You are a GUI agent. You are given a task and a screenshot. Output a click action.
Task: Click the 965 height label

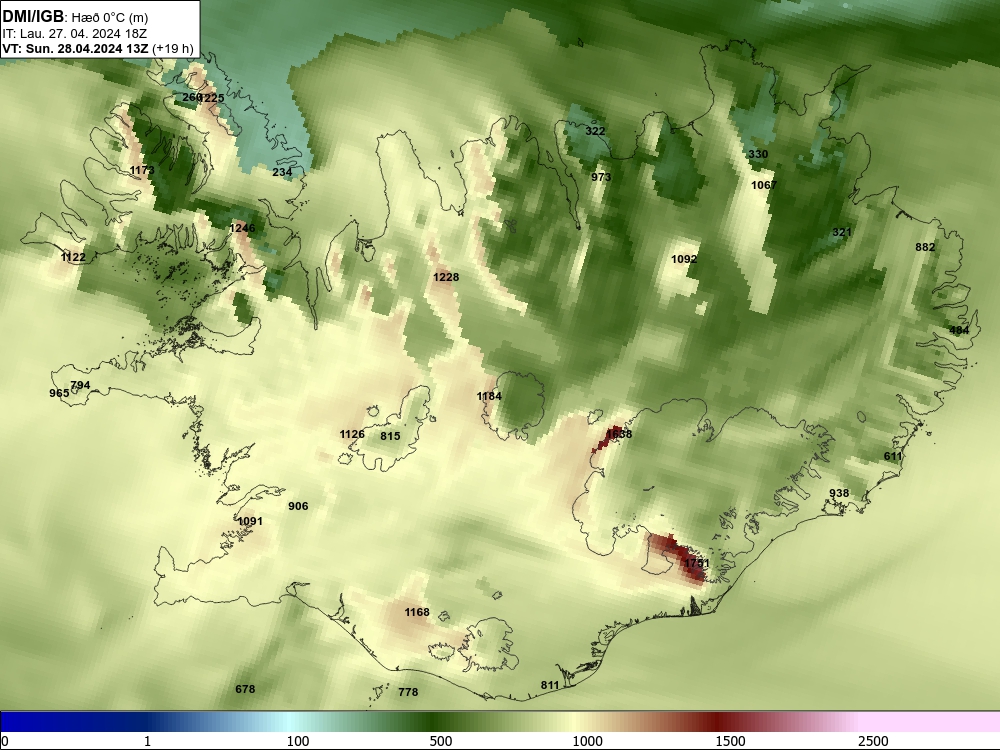59,393
